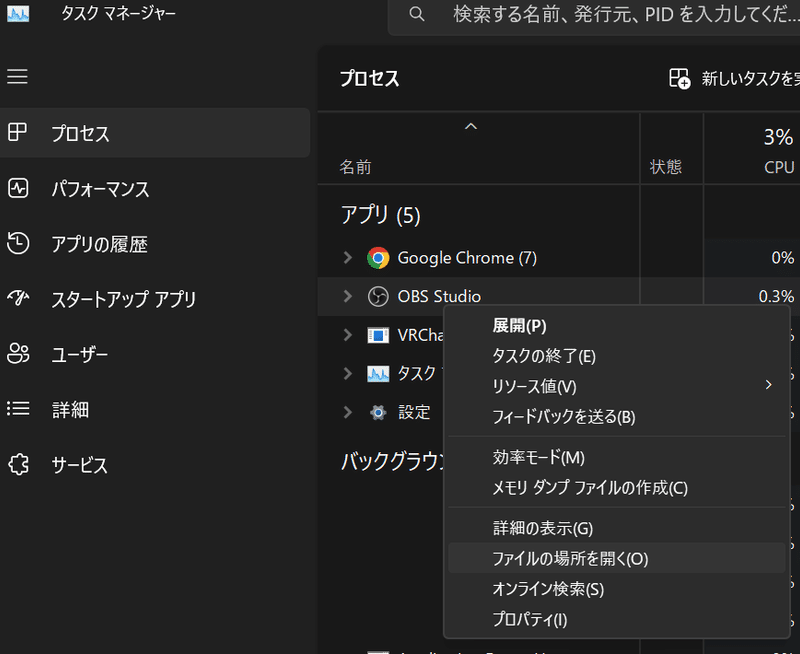Choose リソース値(V) in context menu
The image size is (800, 654).
click(x=616, y=386)
